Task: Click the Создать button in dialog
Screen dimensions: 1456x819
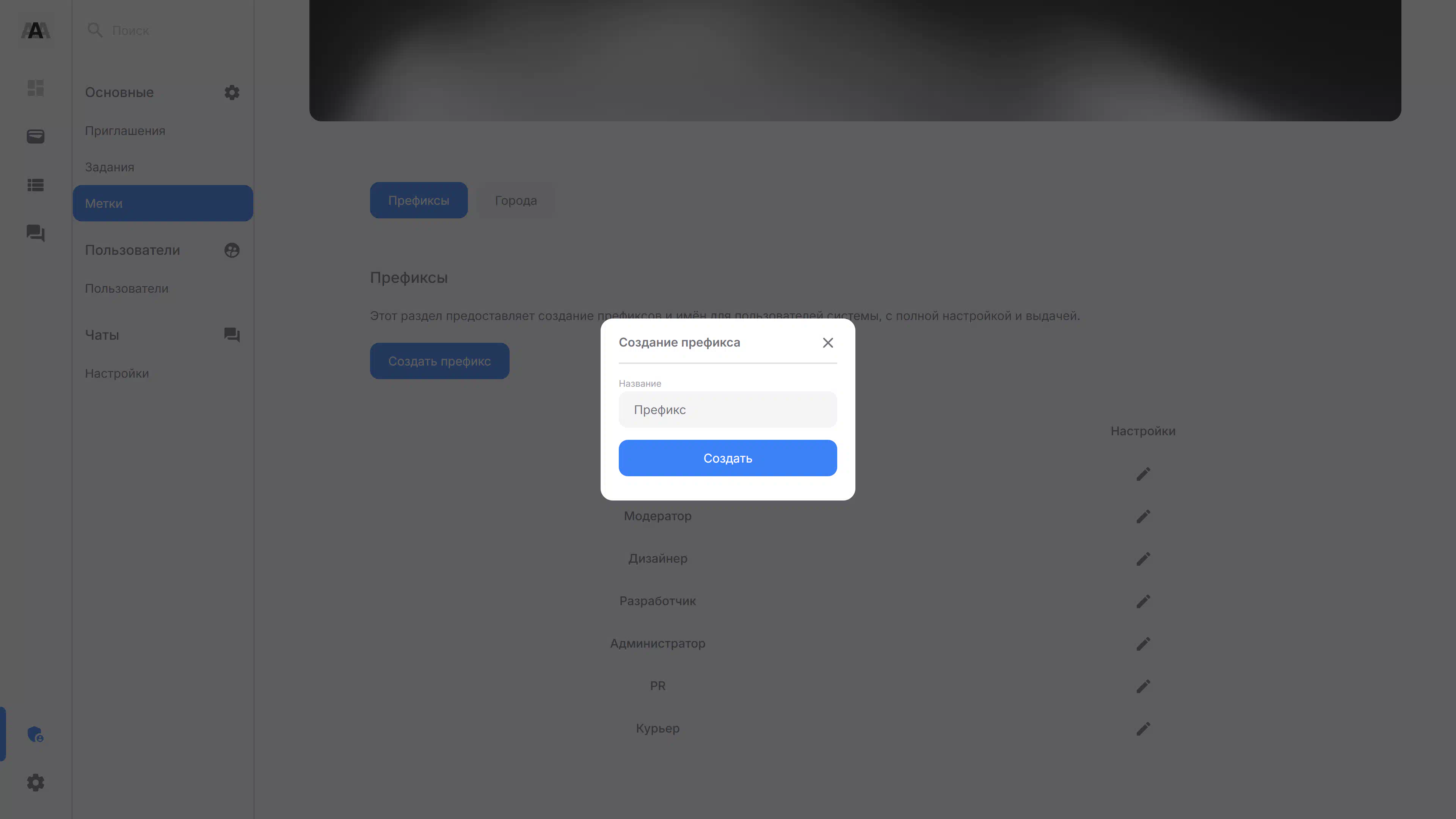Action: click(x=728, y=458)
